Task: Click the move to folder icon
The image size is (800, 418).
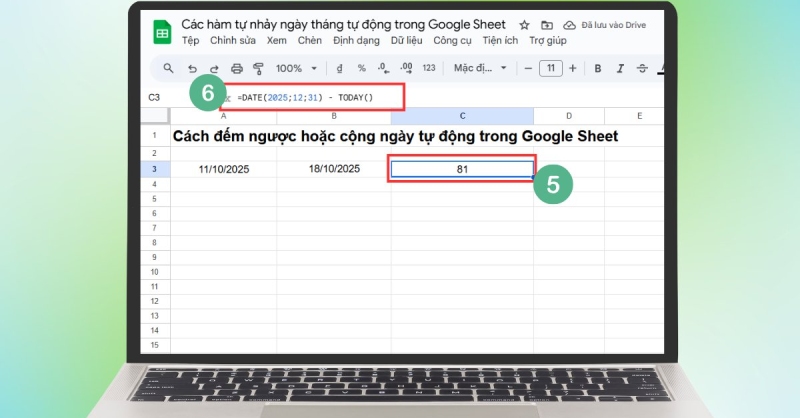Action: click(546, 25)
